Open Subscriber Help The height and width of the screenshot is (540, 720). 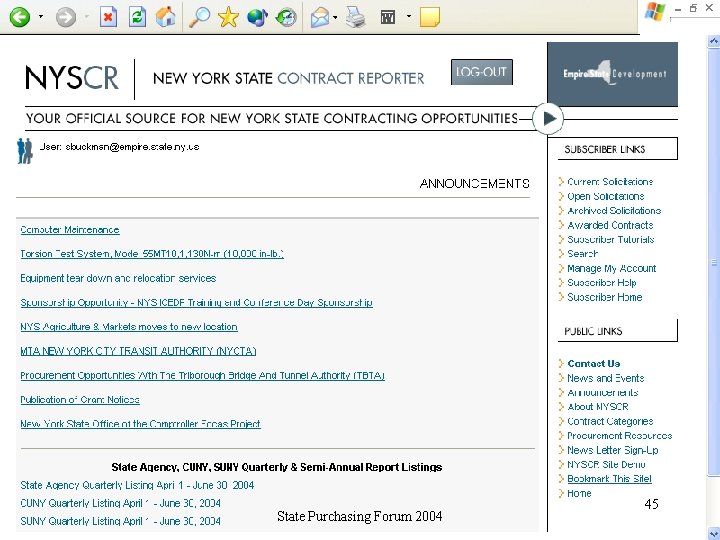tap(602, 283)
